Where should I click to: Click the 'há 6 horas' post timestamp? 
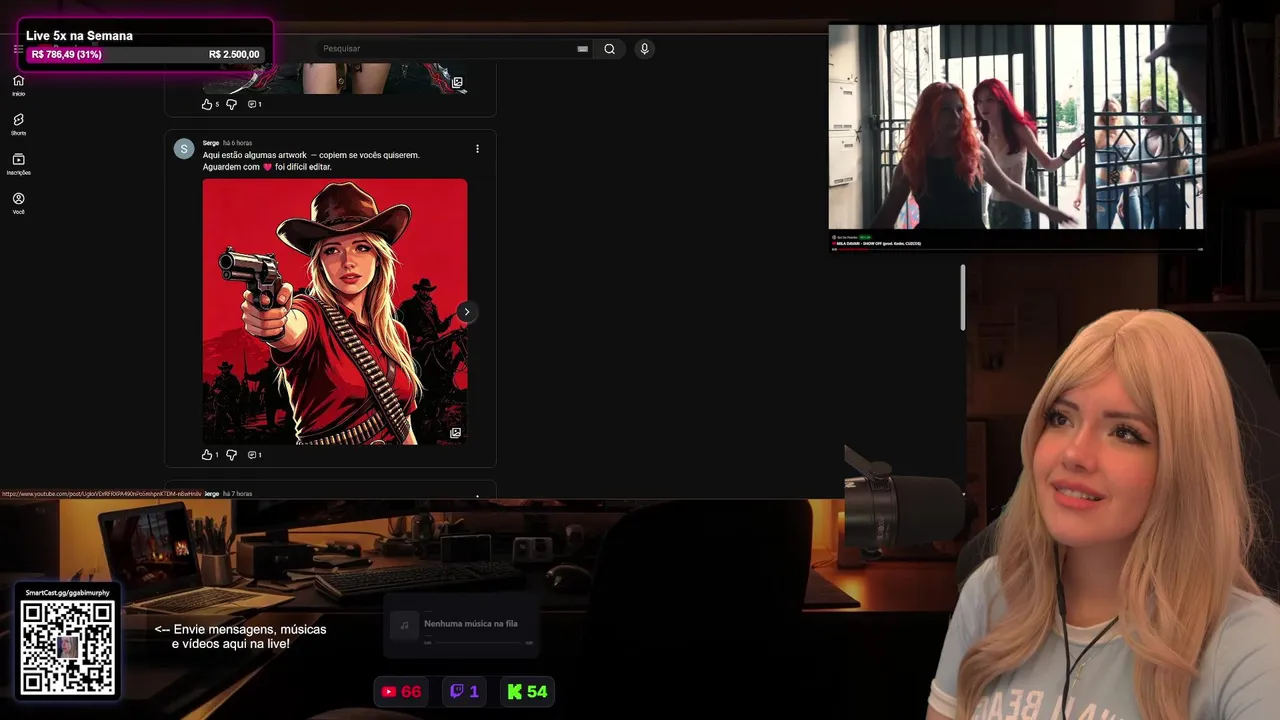pos(237,143)
